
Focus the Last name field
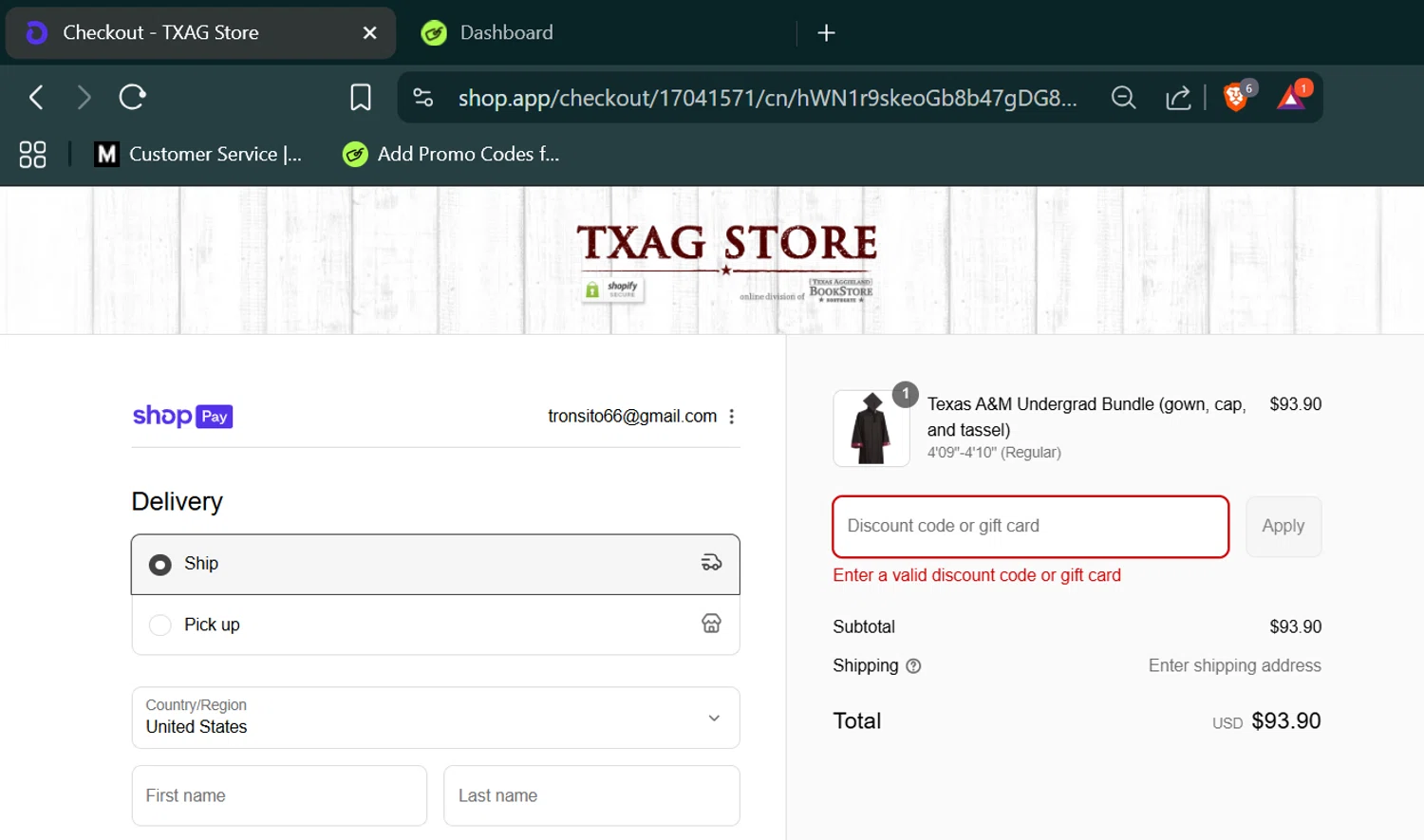click(591, 795)
